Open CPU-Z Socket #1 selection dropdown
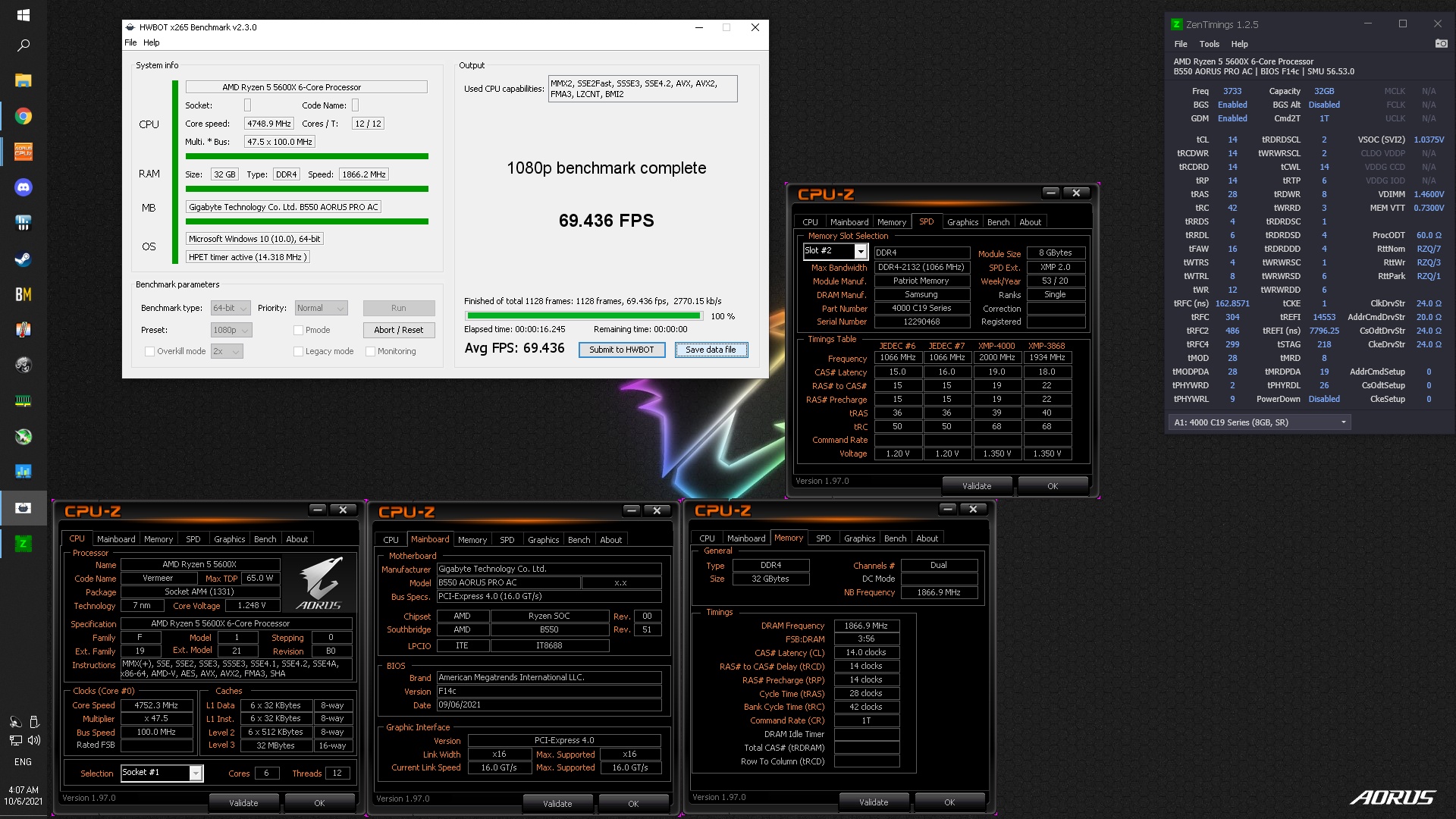Viewport: 1456px width, 819px height. [196, 773]
